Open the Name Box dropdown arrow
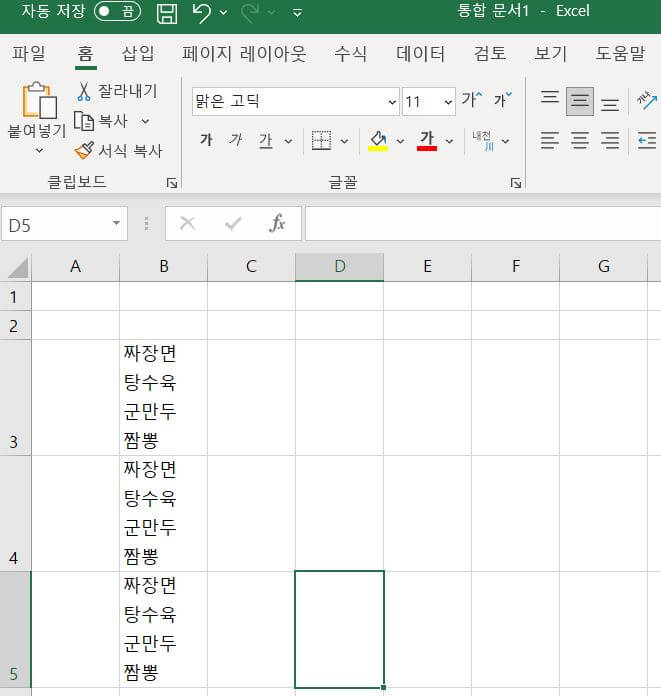 [116, 223]
